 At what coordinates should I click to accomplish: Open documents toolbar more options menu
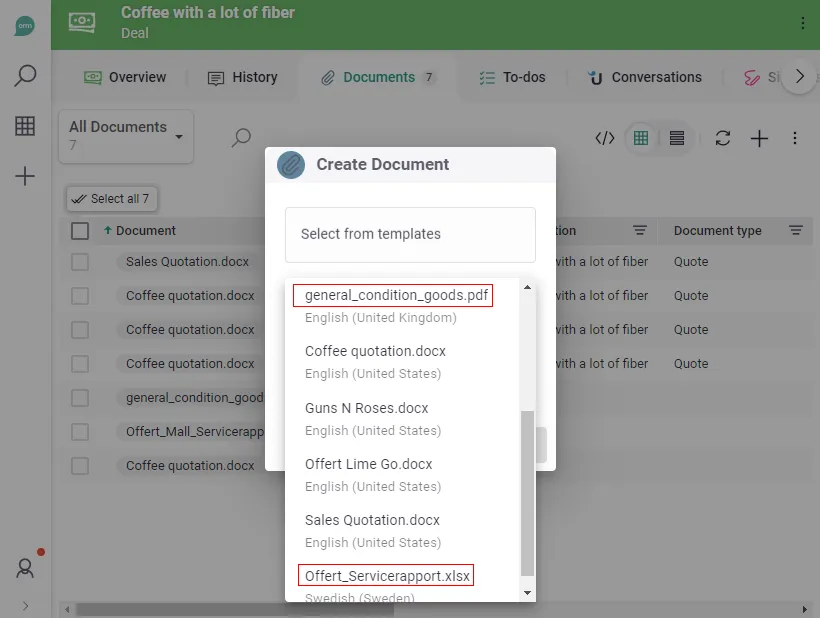click(794, 138)
